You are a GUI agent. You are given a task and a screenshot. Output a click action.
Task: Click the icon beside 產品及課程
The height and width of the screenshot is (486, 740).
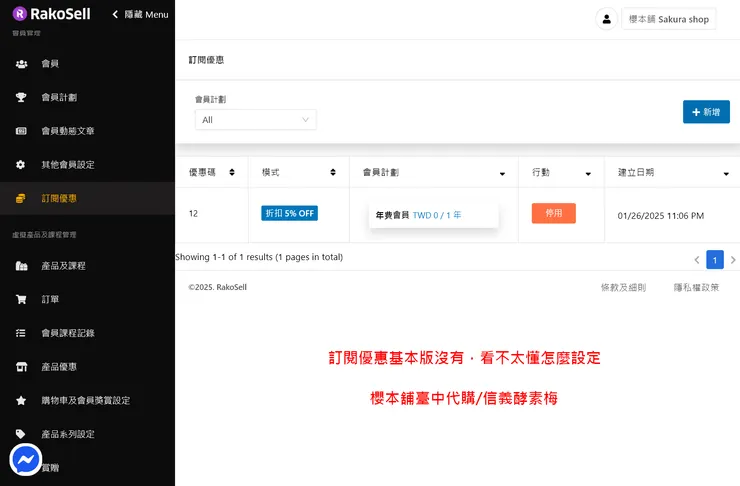pos(21,266)
